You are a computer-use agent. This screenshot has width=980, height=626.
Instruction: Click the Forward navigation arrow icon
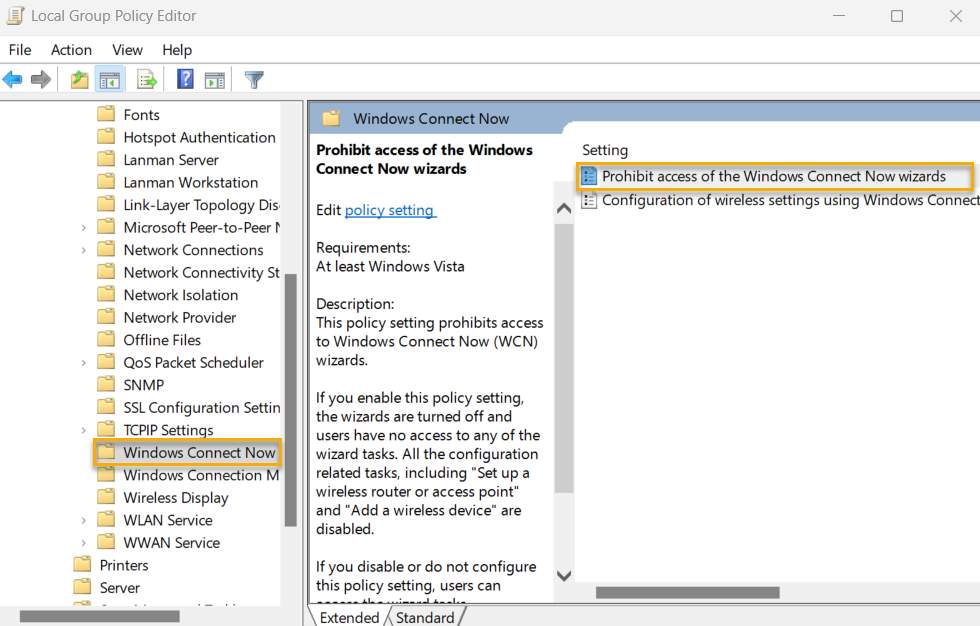(x=39, y=79)
